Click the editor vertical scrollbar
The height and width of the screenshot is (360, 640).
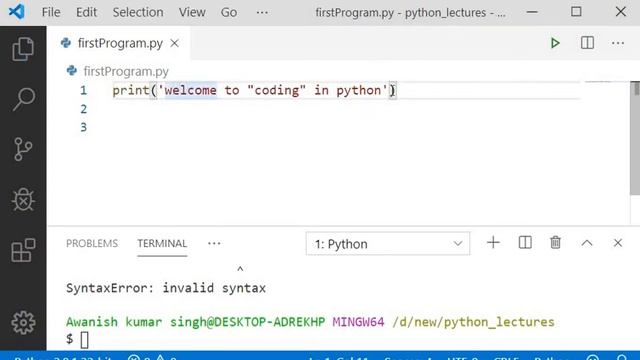pos(635,139)
